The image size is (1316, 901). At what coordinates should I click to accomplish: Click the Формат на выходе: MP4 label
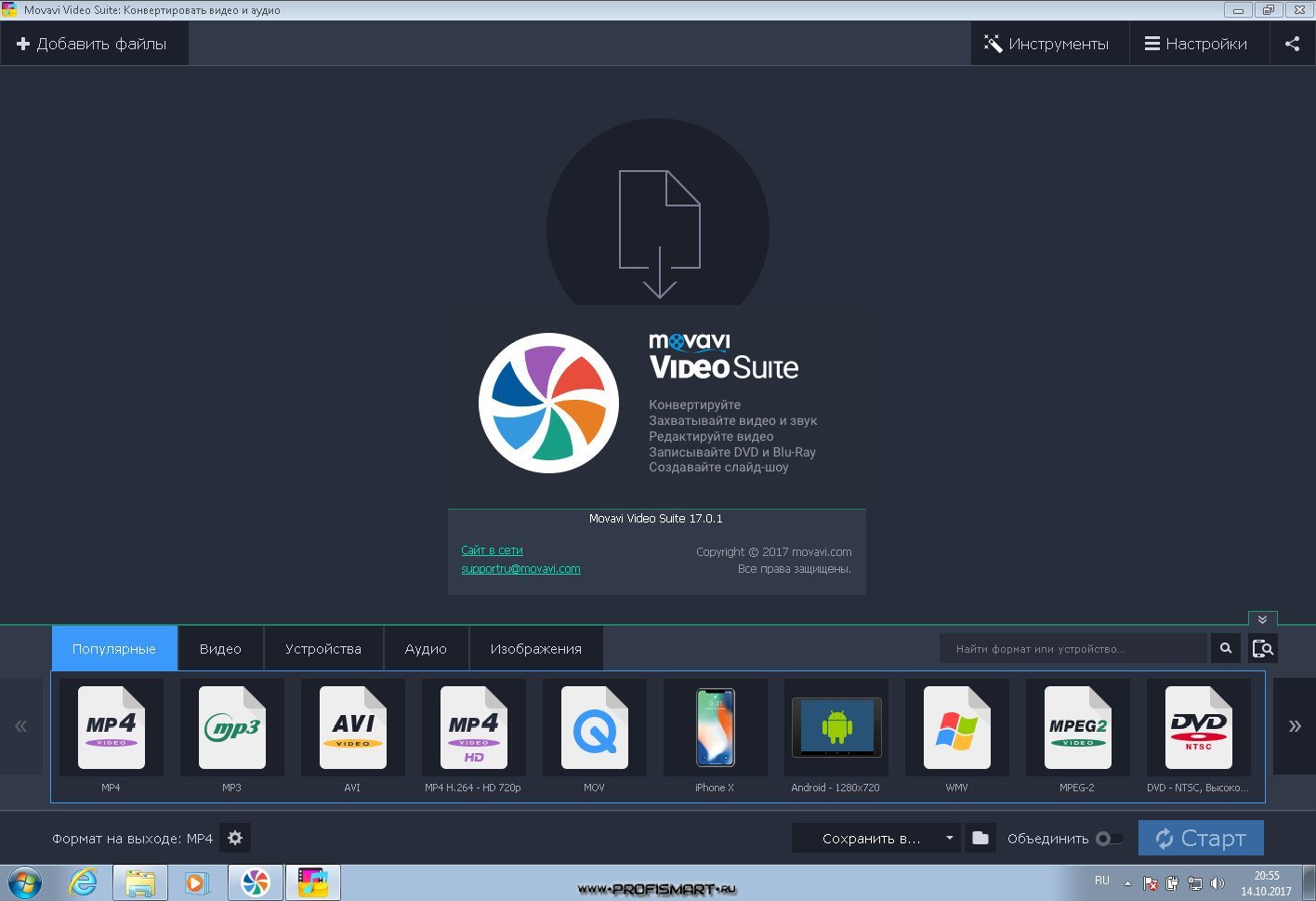(x=132, y=839)
